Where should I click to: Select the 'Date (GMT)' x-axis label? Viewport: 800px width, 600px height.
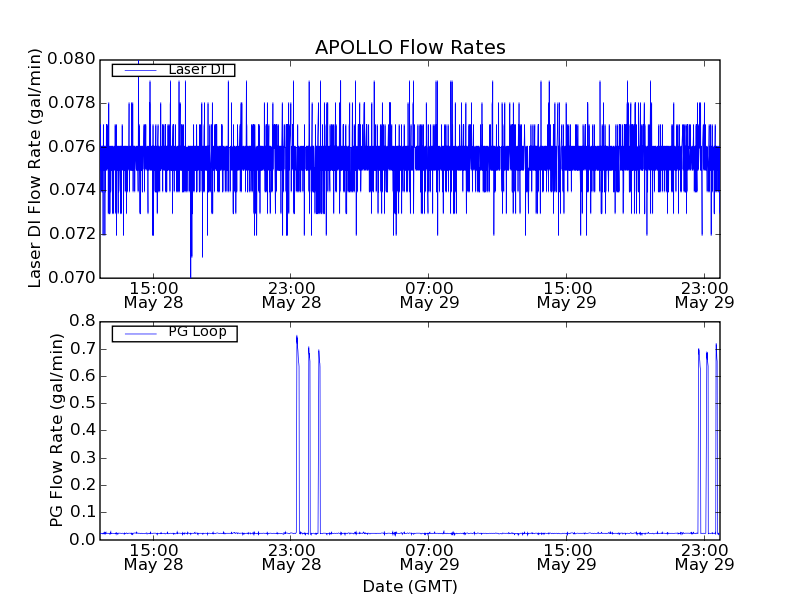tap(410, 586)
